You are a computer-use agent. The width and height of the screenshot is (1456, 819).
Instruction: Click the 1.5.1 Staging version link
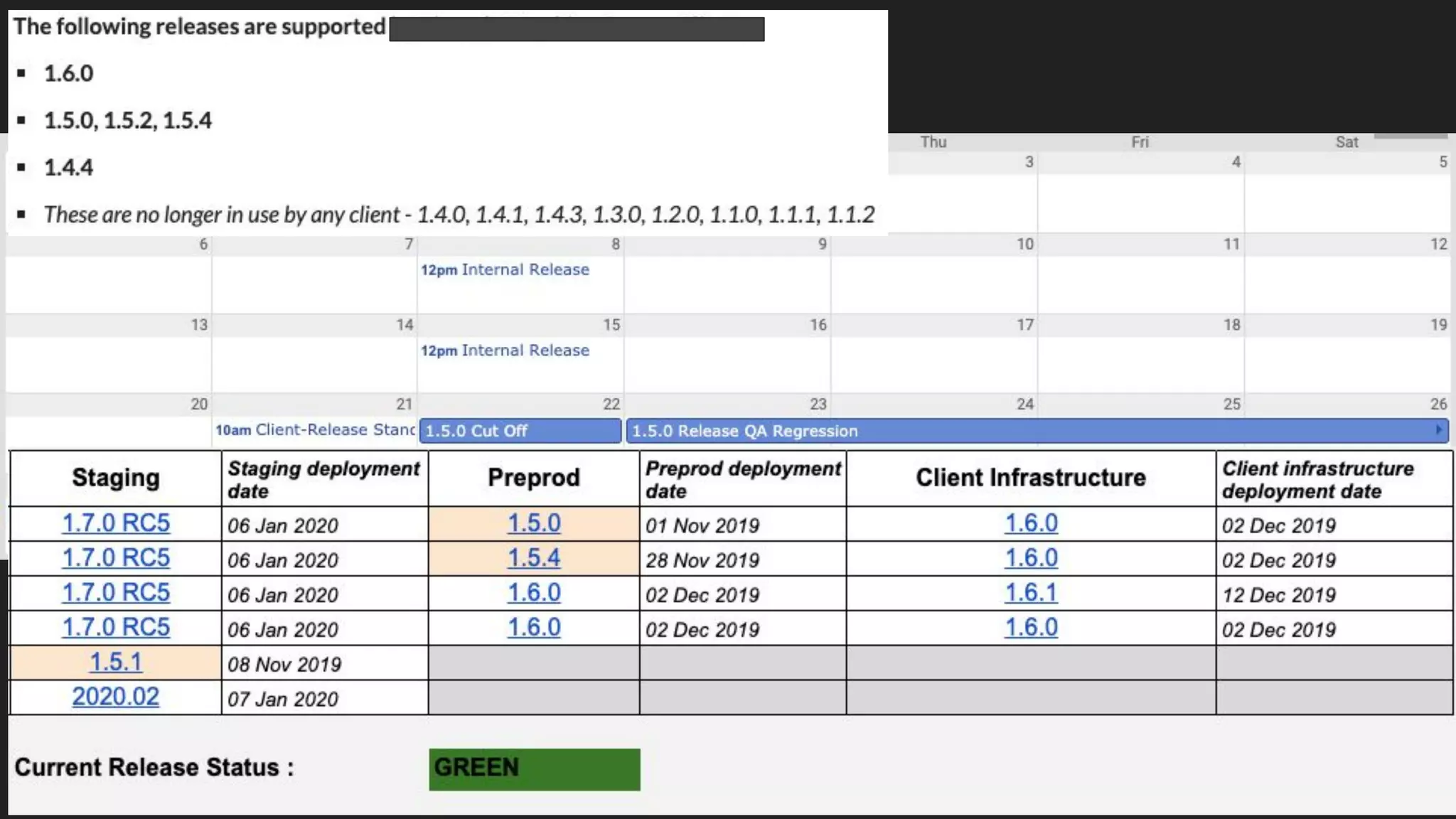(116, 662)
